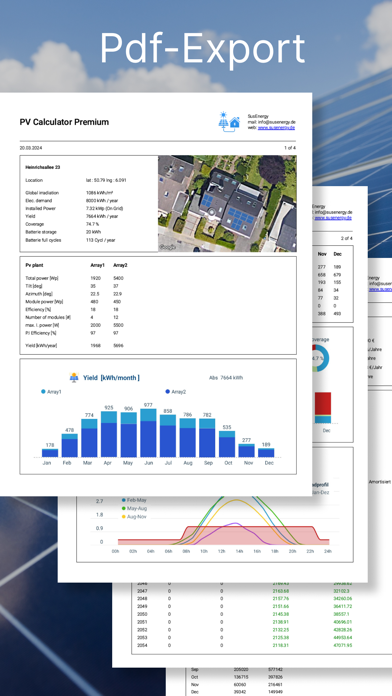The height and width of the screenshot is (696, 392).
Task: Click the Google logo on satellite image
Action: click(x=167, y=247)
